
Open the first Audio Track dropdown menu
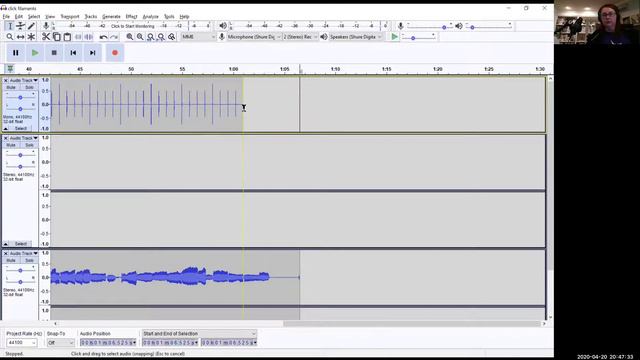23,80
